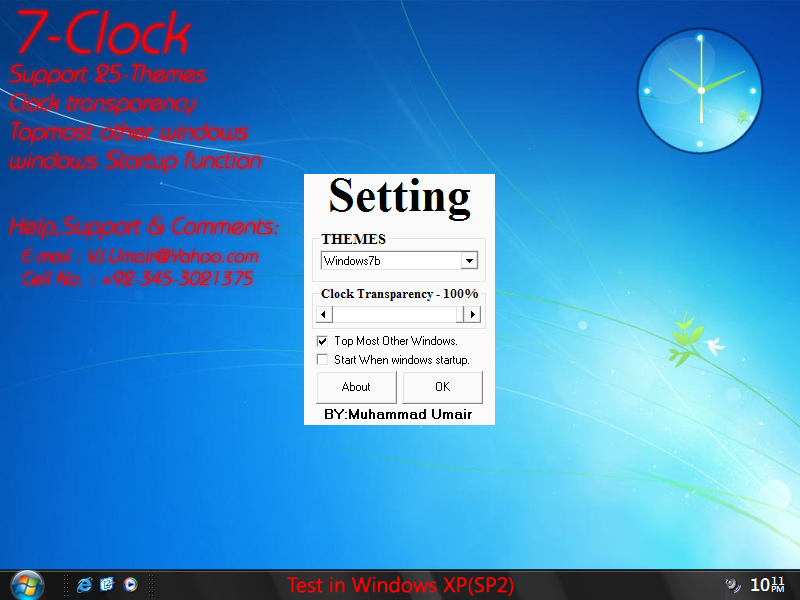The width and height of the screenshot is (800, 600).
Task: Click the taskbar time display
Action: (x=767, y=585)
